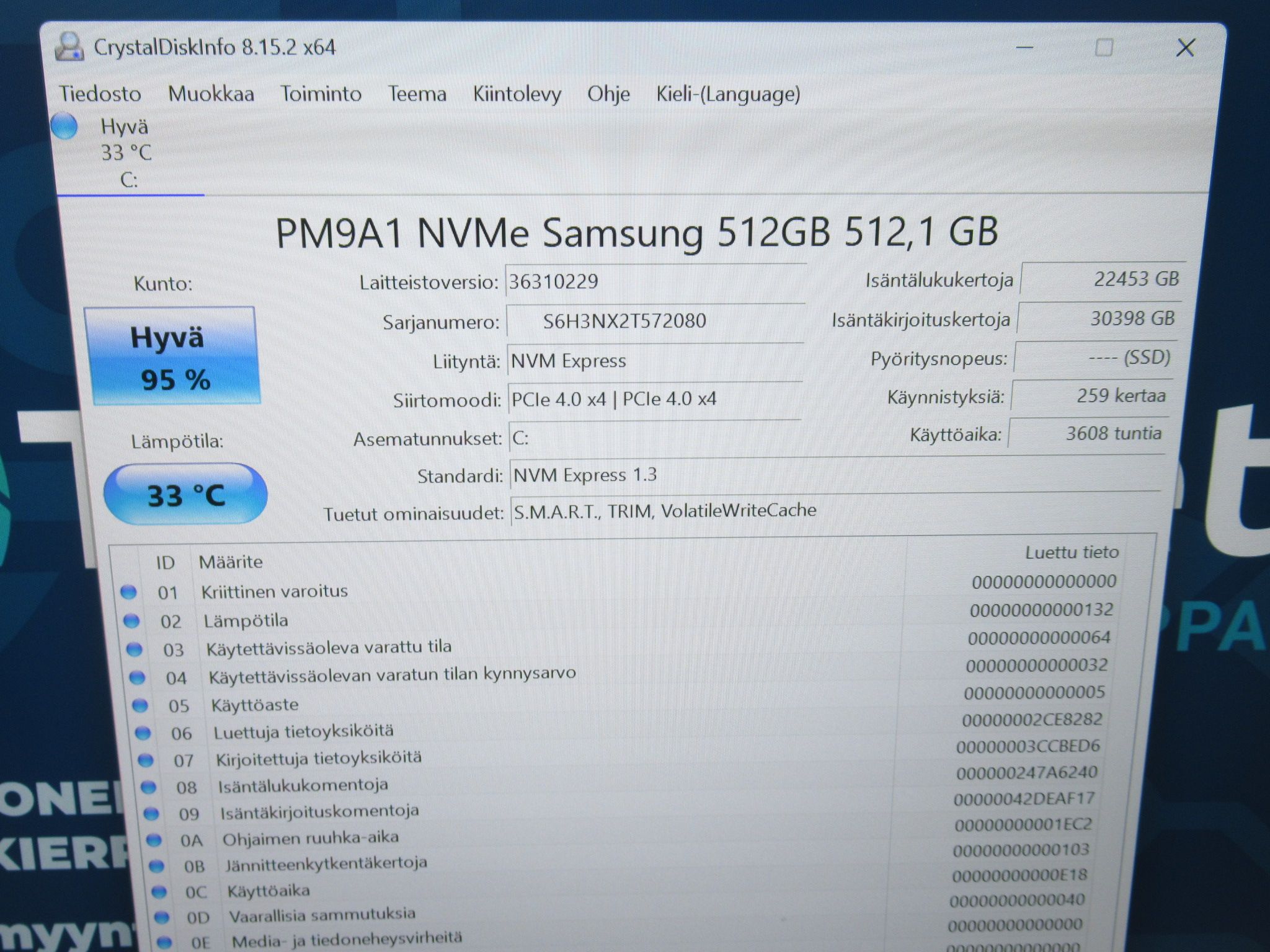Click the Isäntälukukertoja value 22453 GB
Image resolution: width=1270 pixels, height=952 pixels.
pos(1102,279)
